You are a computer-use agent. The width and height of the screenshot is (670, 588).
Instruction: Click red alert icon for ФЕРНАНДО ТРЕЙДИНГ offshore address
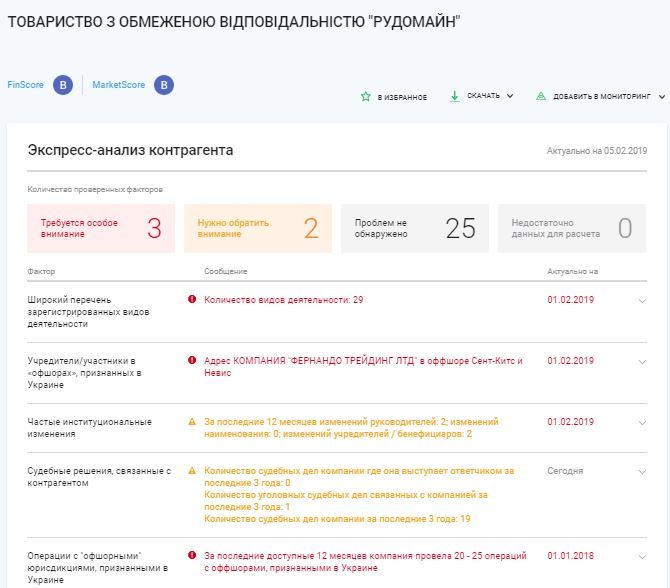click(x=192, y=360)
